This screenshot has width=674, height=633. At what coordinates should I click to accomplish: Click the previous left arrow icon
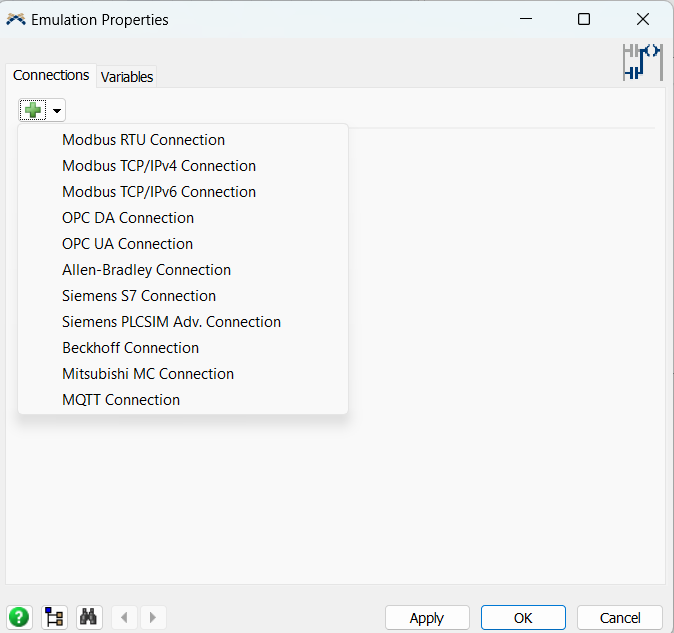(x=124, y=618)
